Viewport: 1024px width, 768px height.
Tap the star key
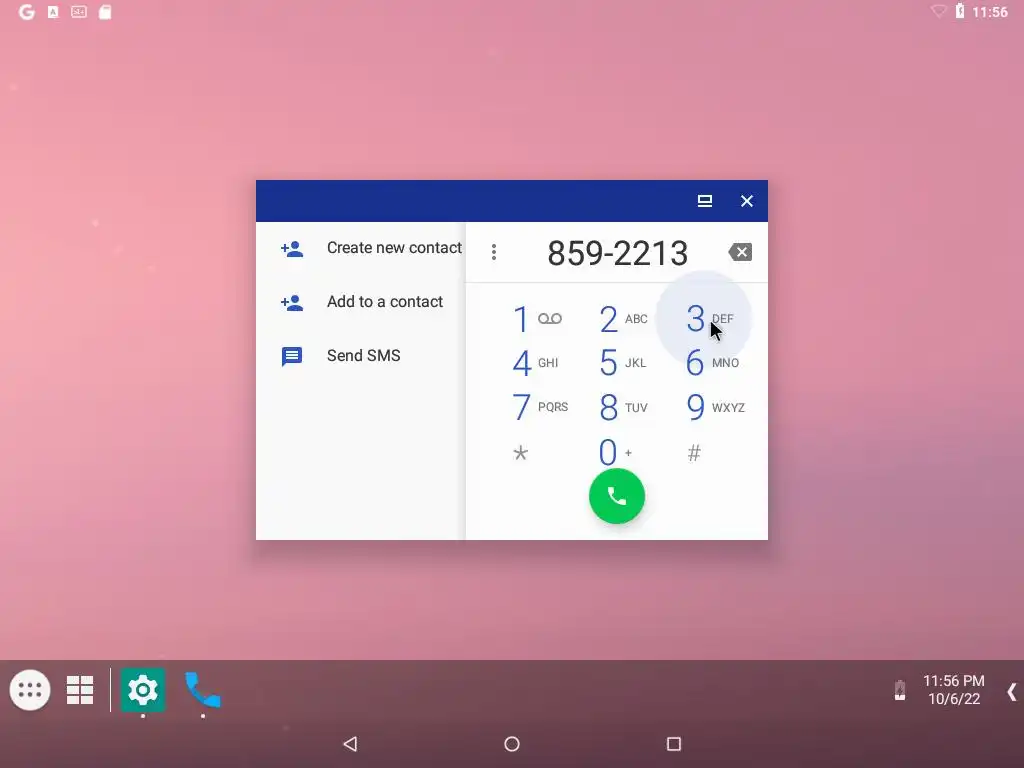pos(520,453)
